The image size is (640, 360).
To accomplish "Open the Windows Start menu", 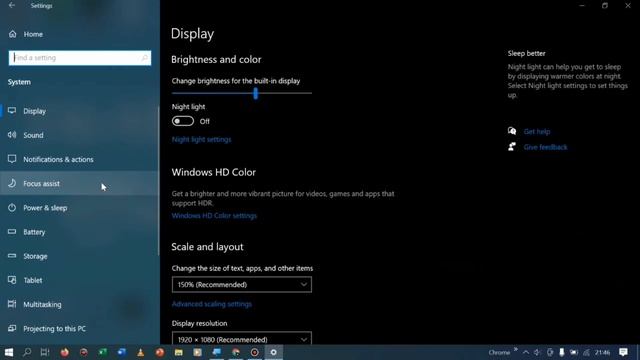I will [x=9, y=352].
